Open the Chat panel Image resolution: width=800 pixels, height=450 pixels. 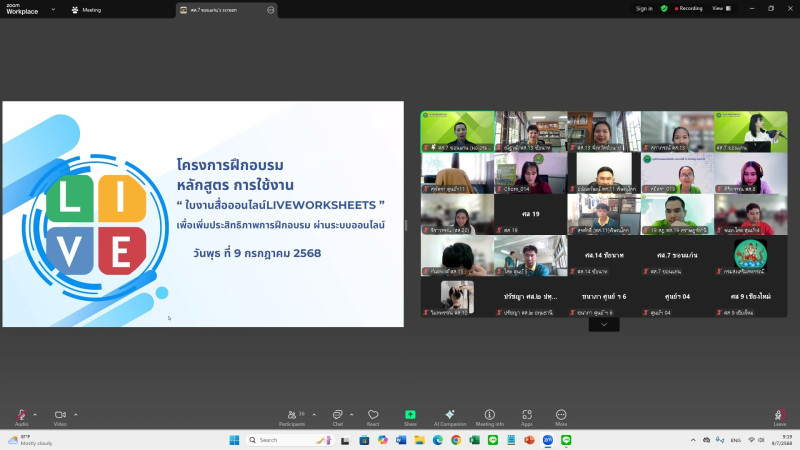point(338,417)
